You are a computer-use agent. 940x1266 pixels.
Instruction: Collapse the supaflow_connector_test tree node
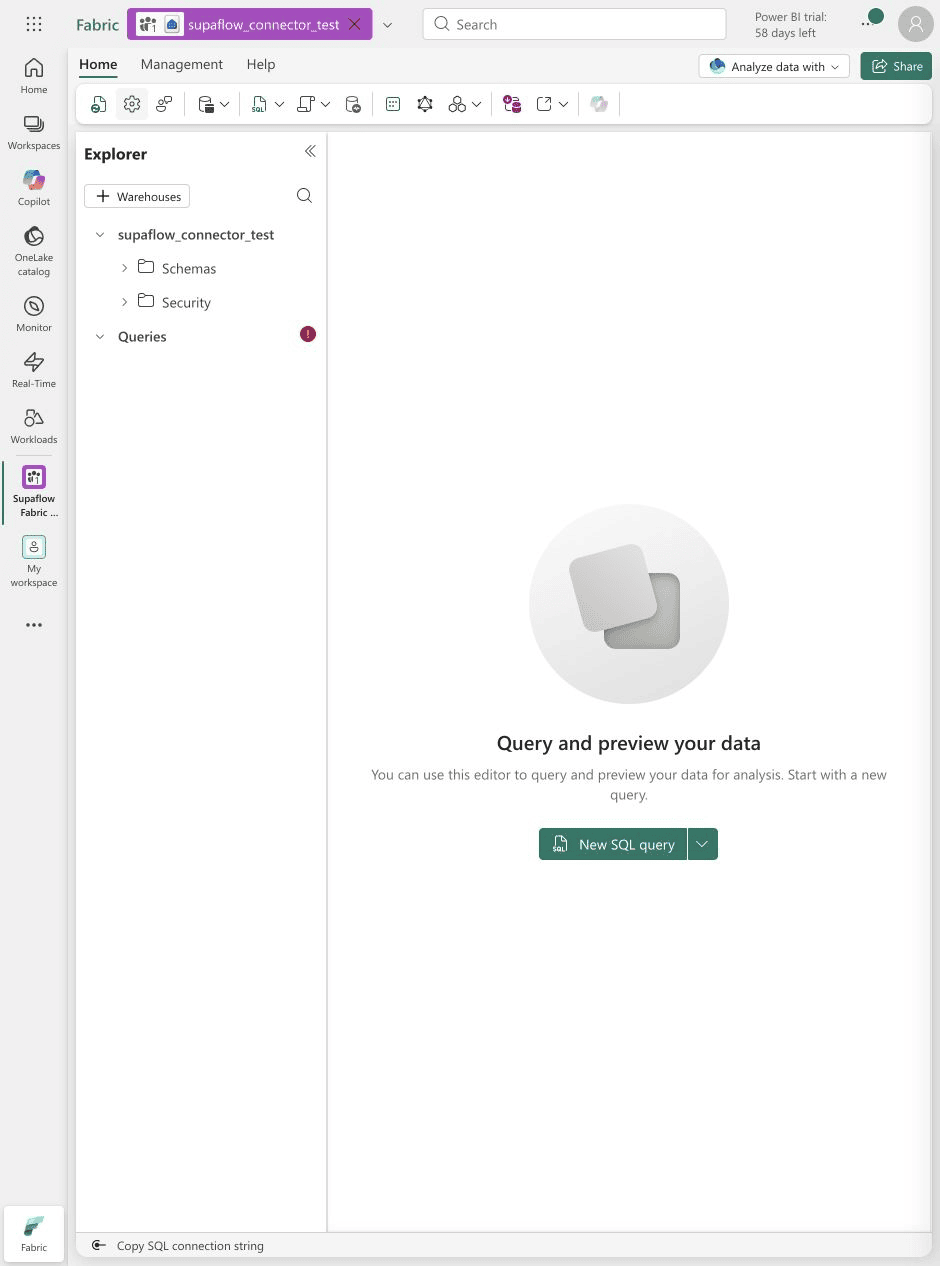[x=100, y=235]
